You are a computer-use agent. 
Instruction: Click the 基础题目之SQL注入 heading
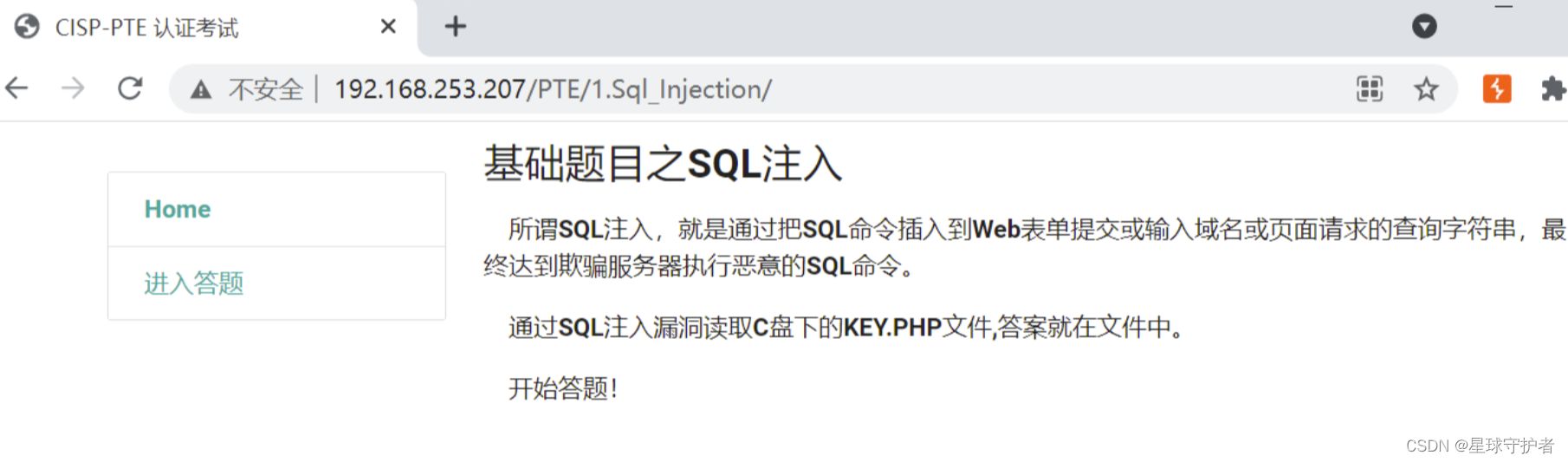pyautogui.click(x=663, y=164)
